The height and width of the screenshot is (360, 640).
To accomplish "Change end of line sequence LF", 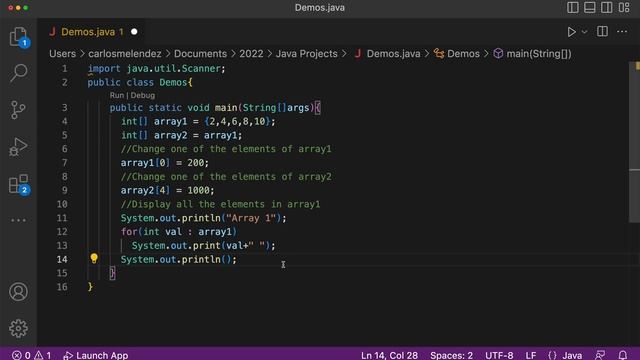I will coord(531,355).
